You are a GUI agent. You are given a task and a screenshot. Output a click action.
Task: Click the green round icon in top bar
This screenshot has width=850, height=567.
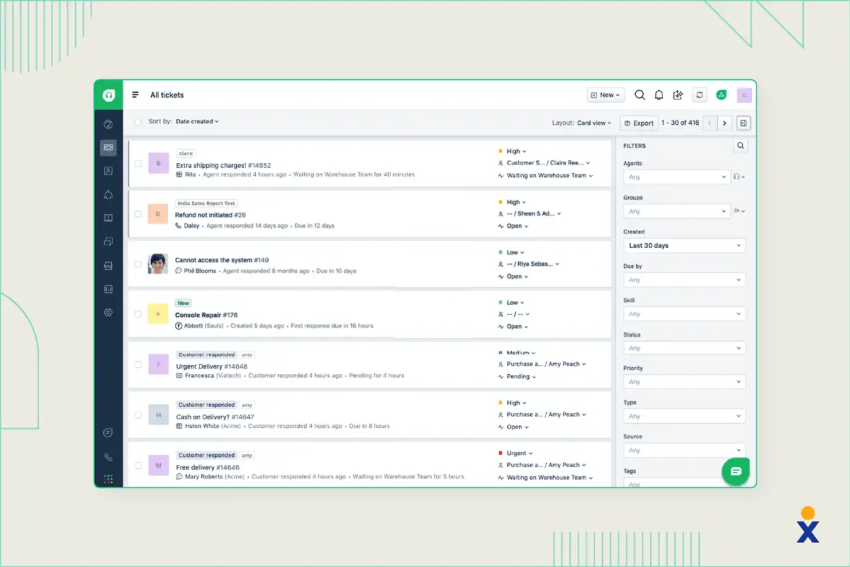[722, 95]
